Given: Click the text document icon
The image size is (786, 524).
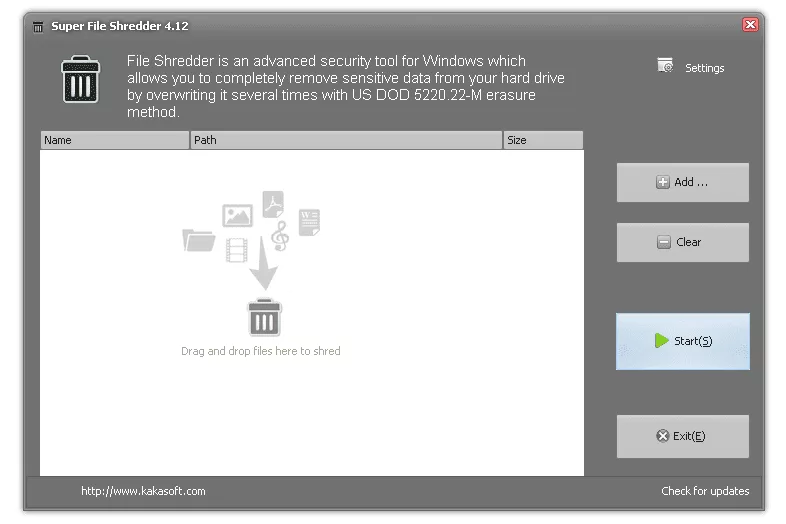Looking at the screenshot, I should tap(308, 222).
